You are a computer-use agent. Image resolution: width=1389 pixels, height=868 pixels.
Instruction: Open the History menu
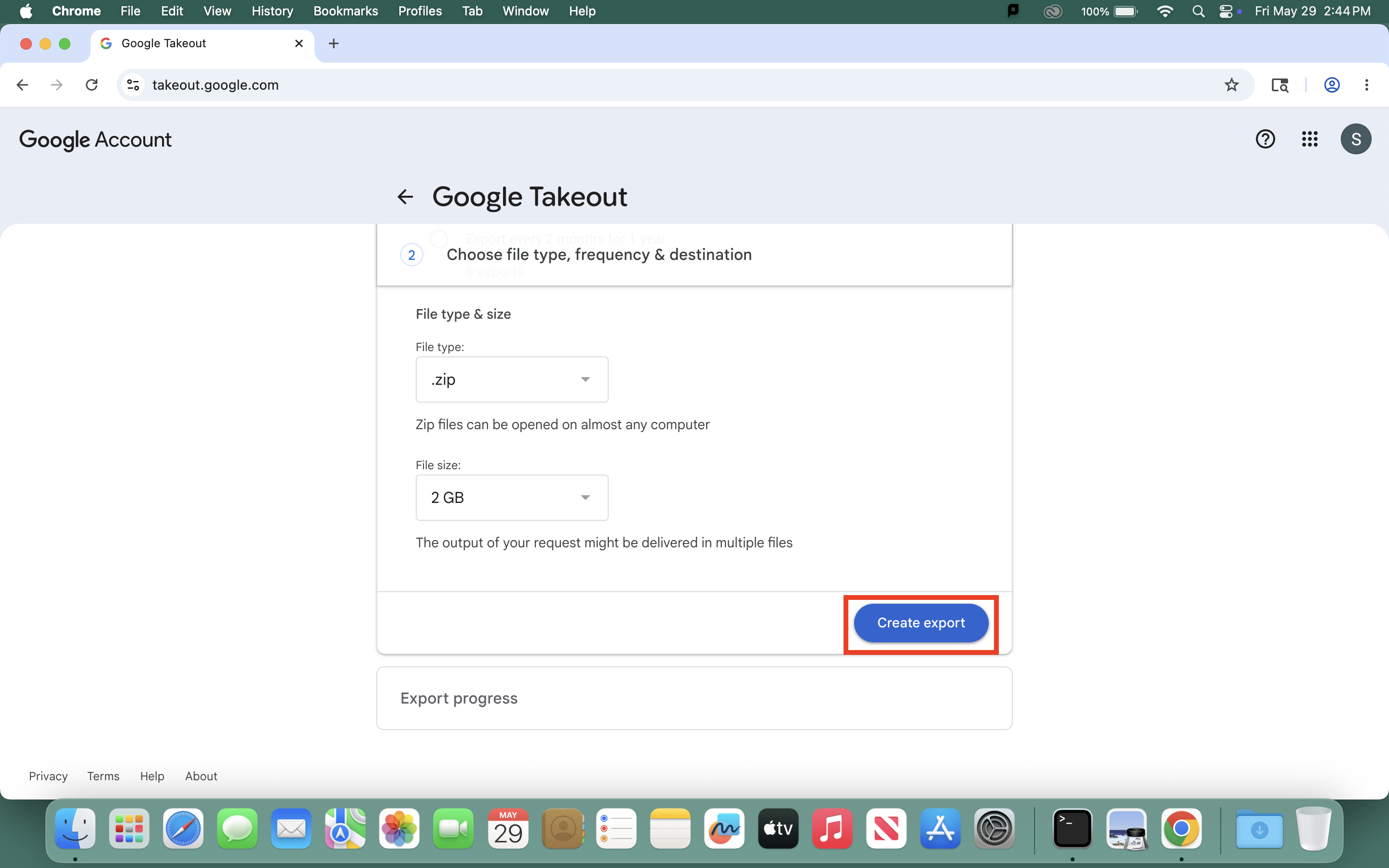[x=272, y=12]
